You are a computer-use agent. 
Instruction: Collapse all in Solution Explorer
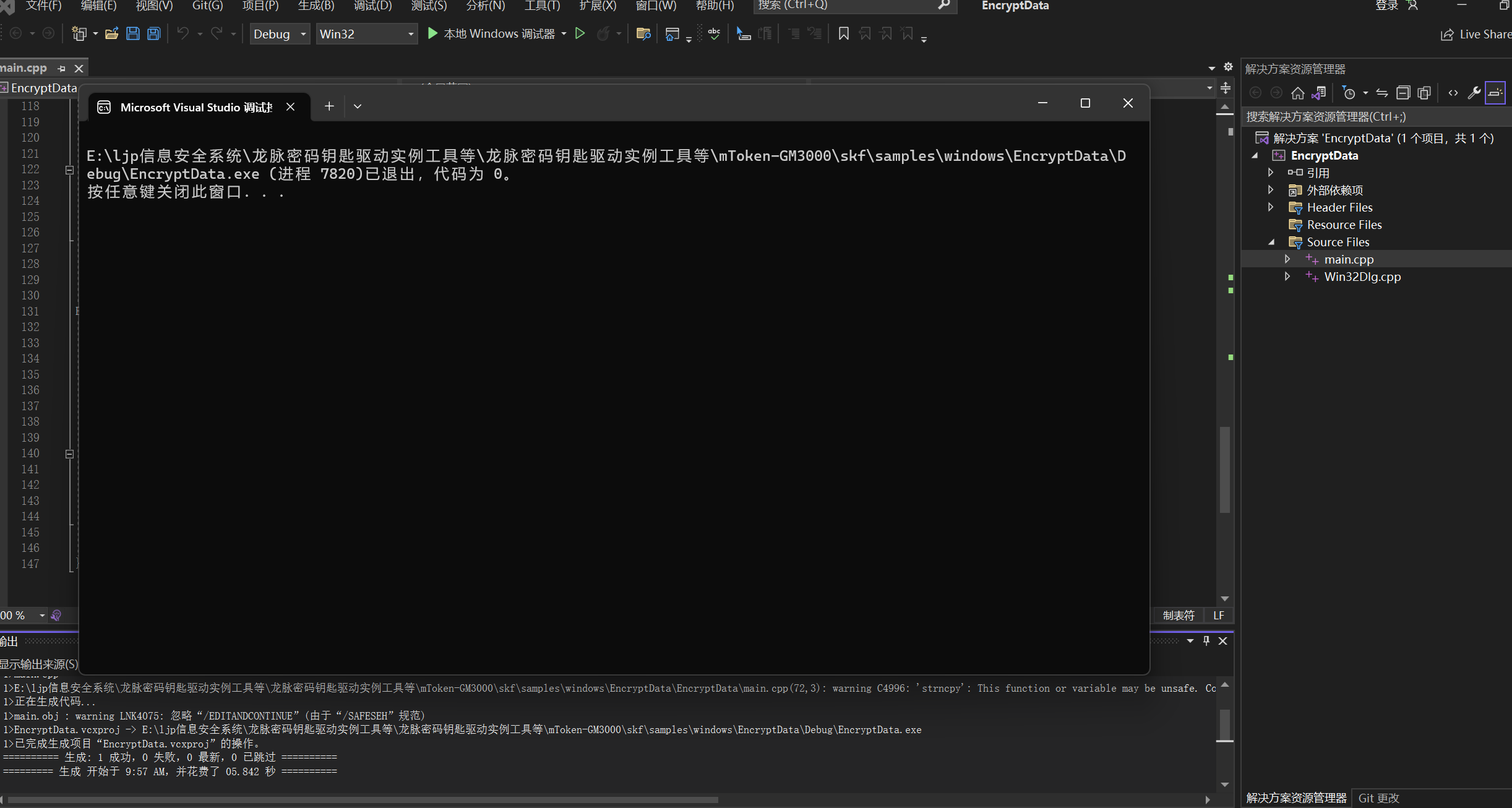[1403, 93]
